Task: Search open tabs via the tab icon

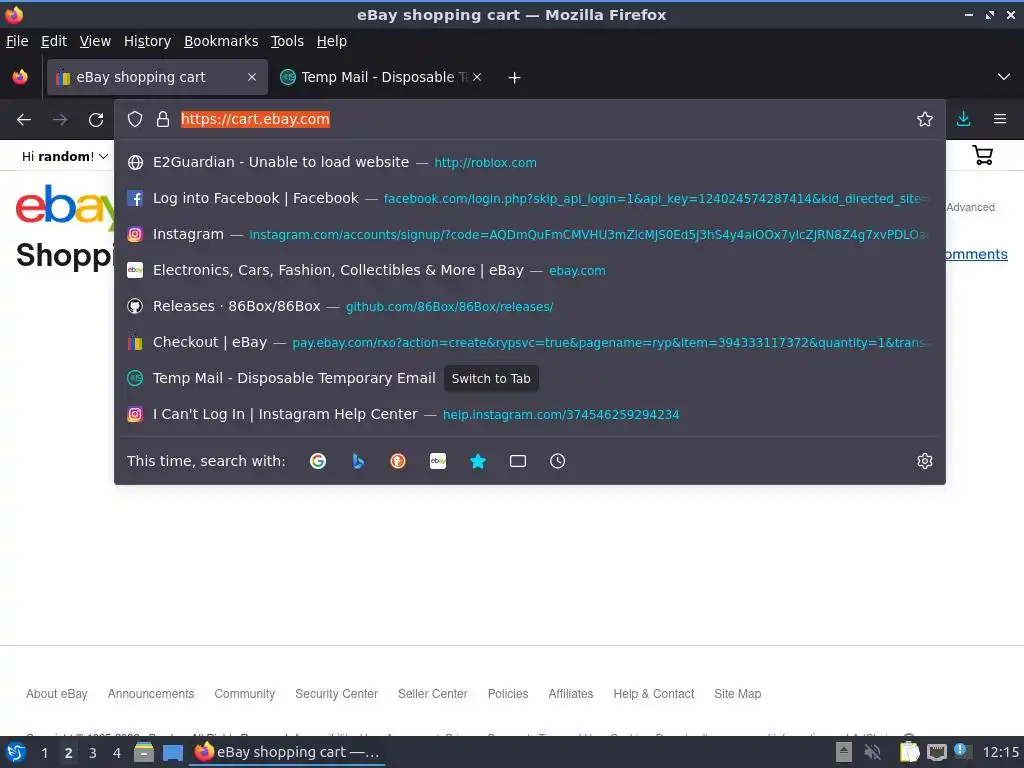Action: [518, 461]
